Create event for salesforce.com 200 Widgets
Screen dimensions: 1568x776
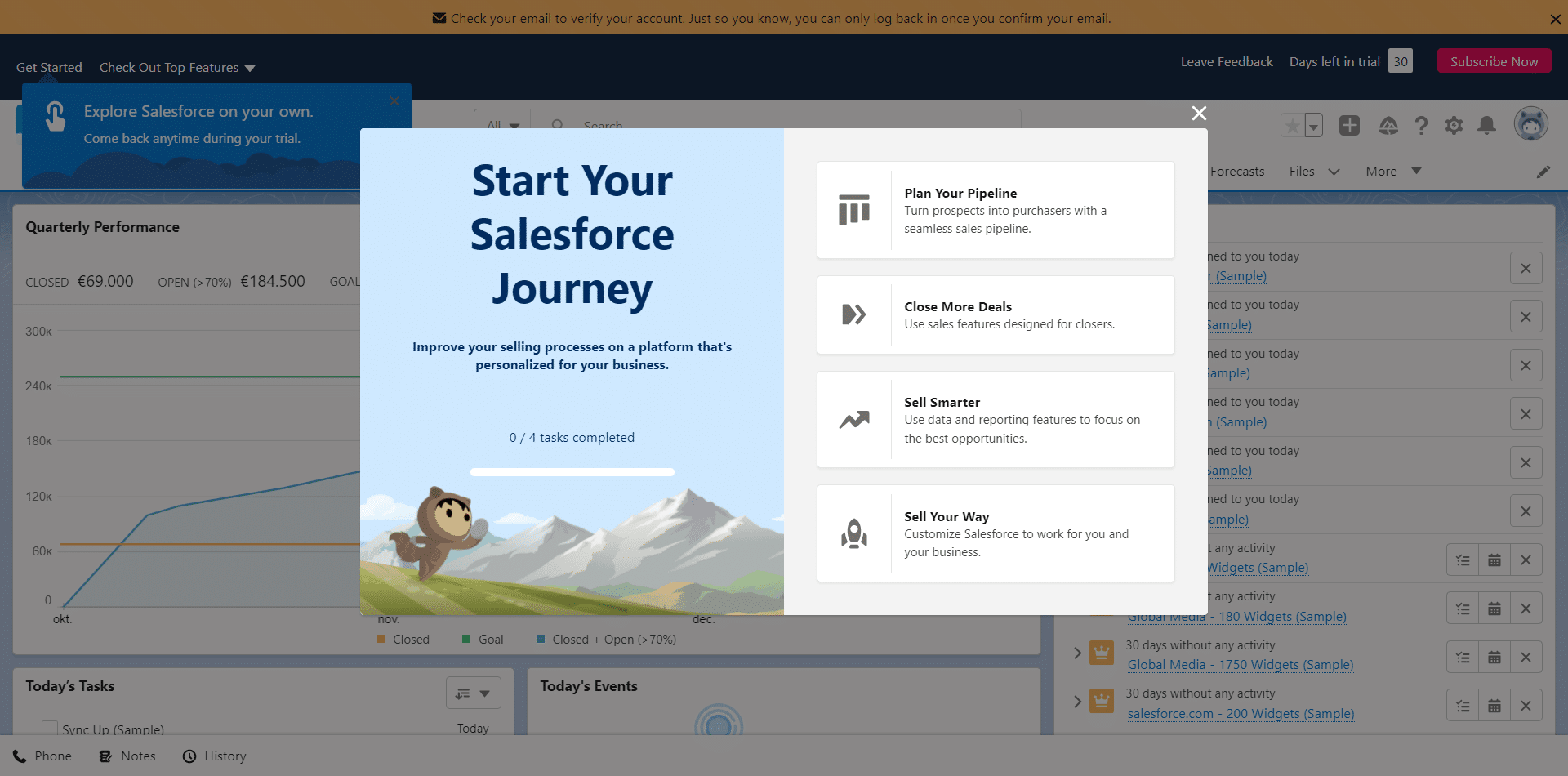pyautogui.click(x=1494, y=706)
